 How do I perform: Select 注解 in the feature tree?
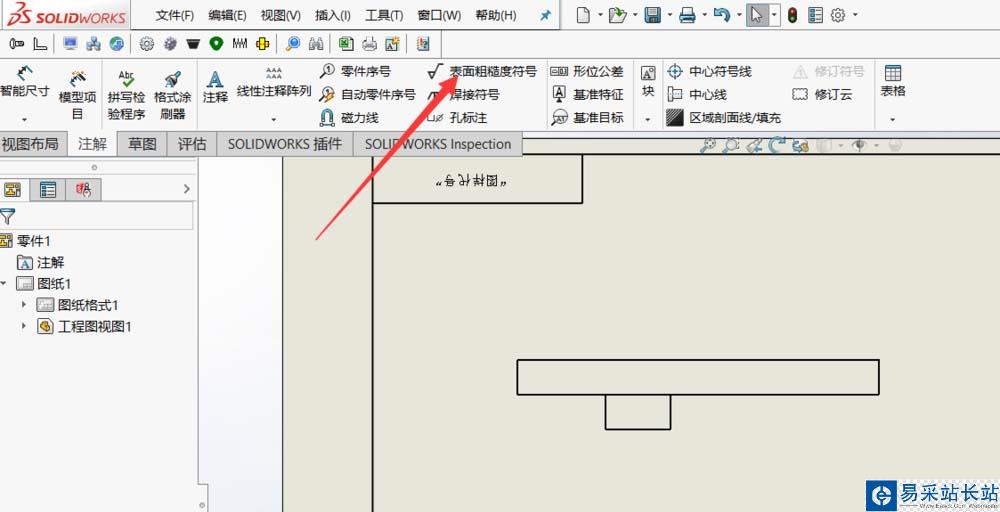coord(40,262)
